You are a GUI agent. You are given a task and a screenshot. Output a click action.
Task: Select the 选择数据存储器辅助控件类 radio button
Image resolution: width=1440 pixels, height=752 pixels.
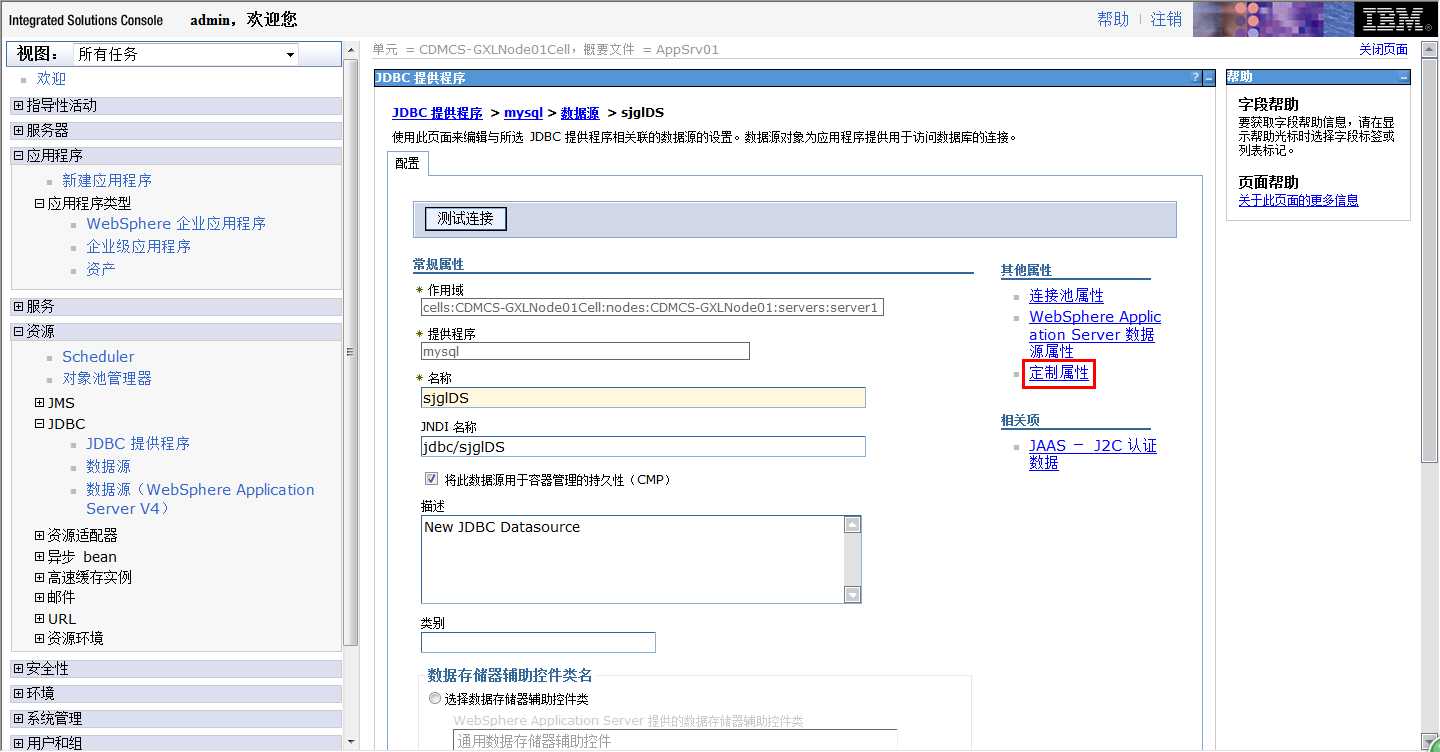(434, 699)
